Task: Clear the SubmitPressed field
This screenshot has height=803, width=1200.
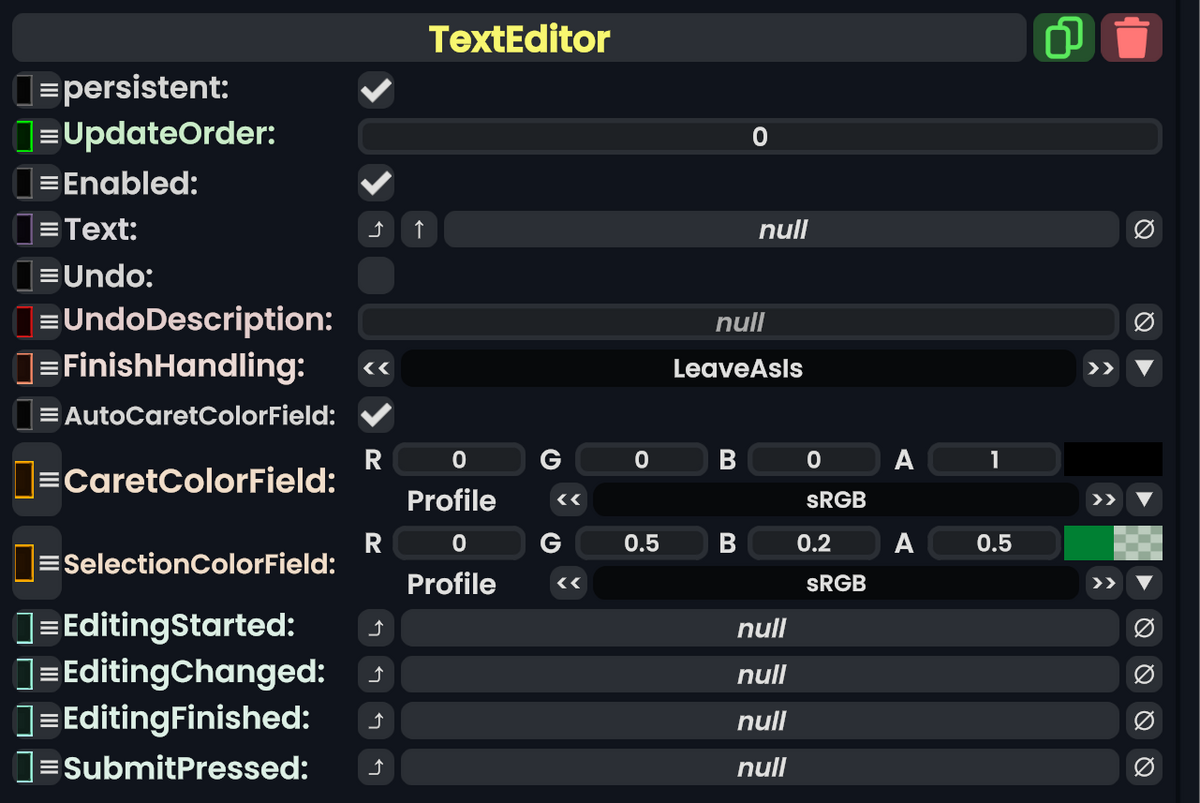Action: 1144,767
